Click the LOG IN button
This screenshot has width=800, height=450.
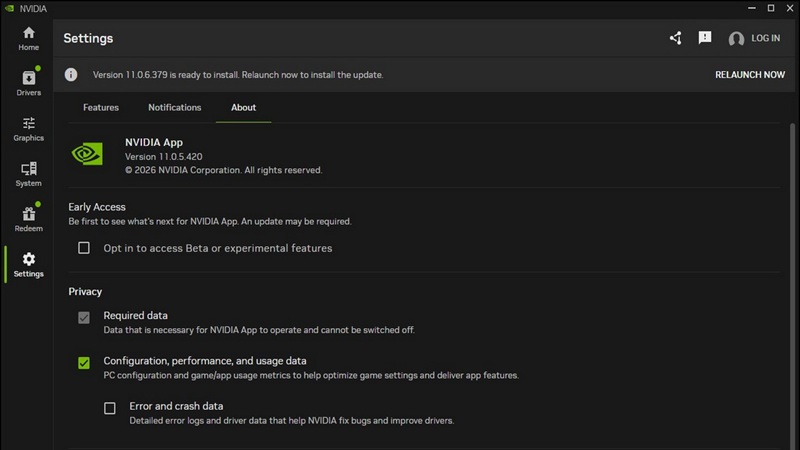tap(765, 38)
